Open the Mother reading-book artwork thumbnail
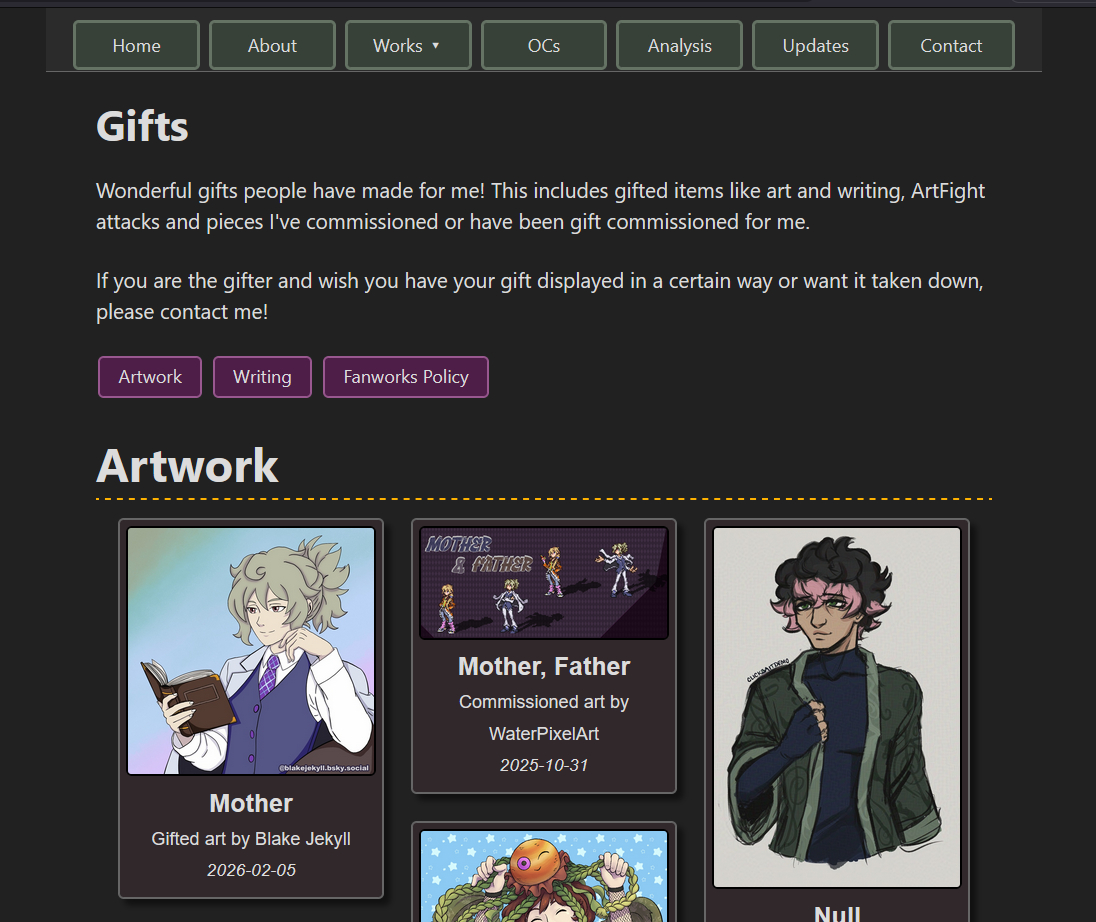Image resolution: width=1096 pixels, height=922 pixels. 251,651
